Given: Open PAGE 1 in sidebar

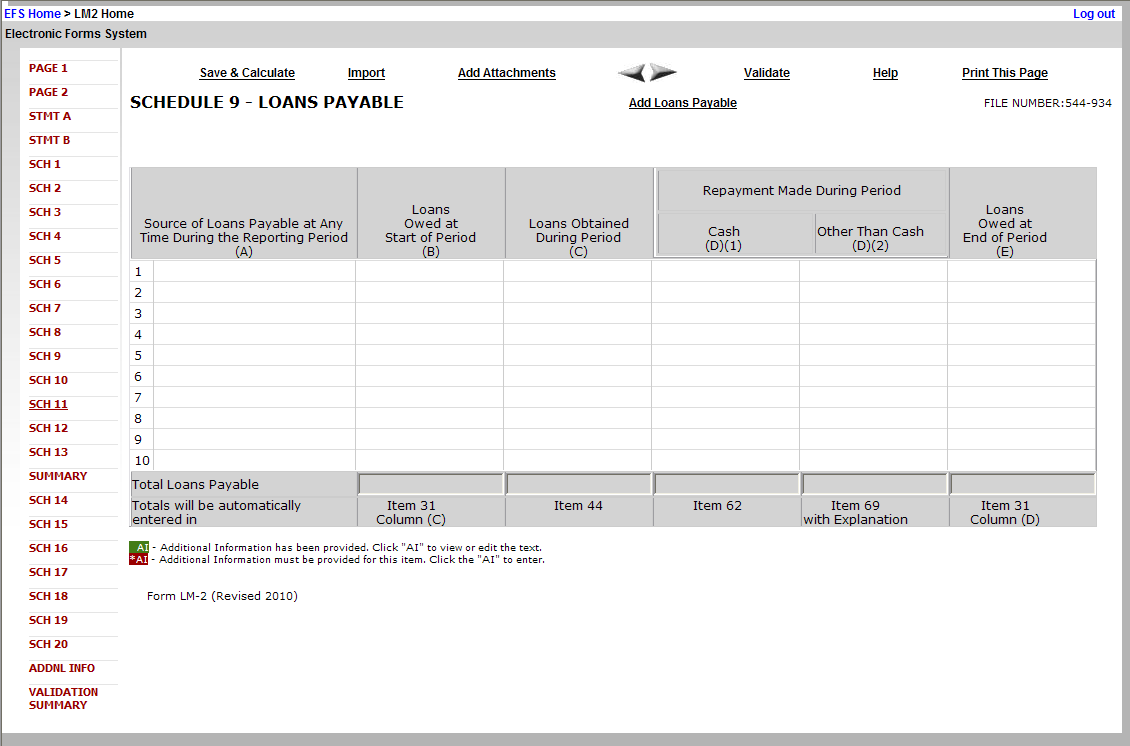Looking at the screenshot, I should [48, 68].
